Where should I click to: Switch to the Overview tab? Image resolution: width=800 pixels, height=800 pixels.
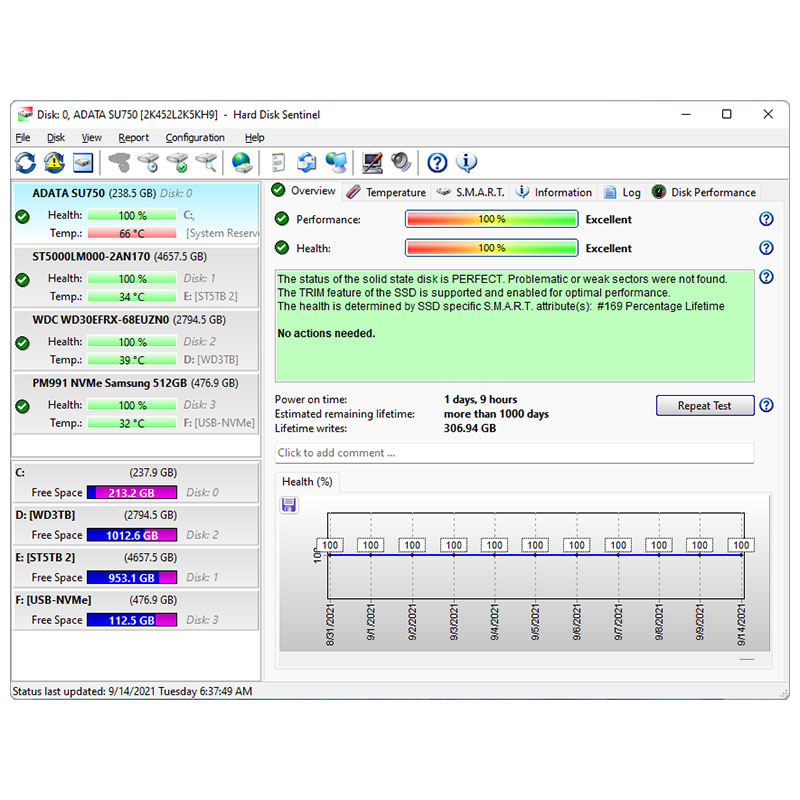point(304,191)
